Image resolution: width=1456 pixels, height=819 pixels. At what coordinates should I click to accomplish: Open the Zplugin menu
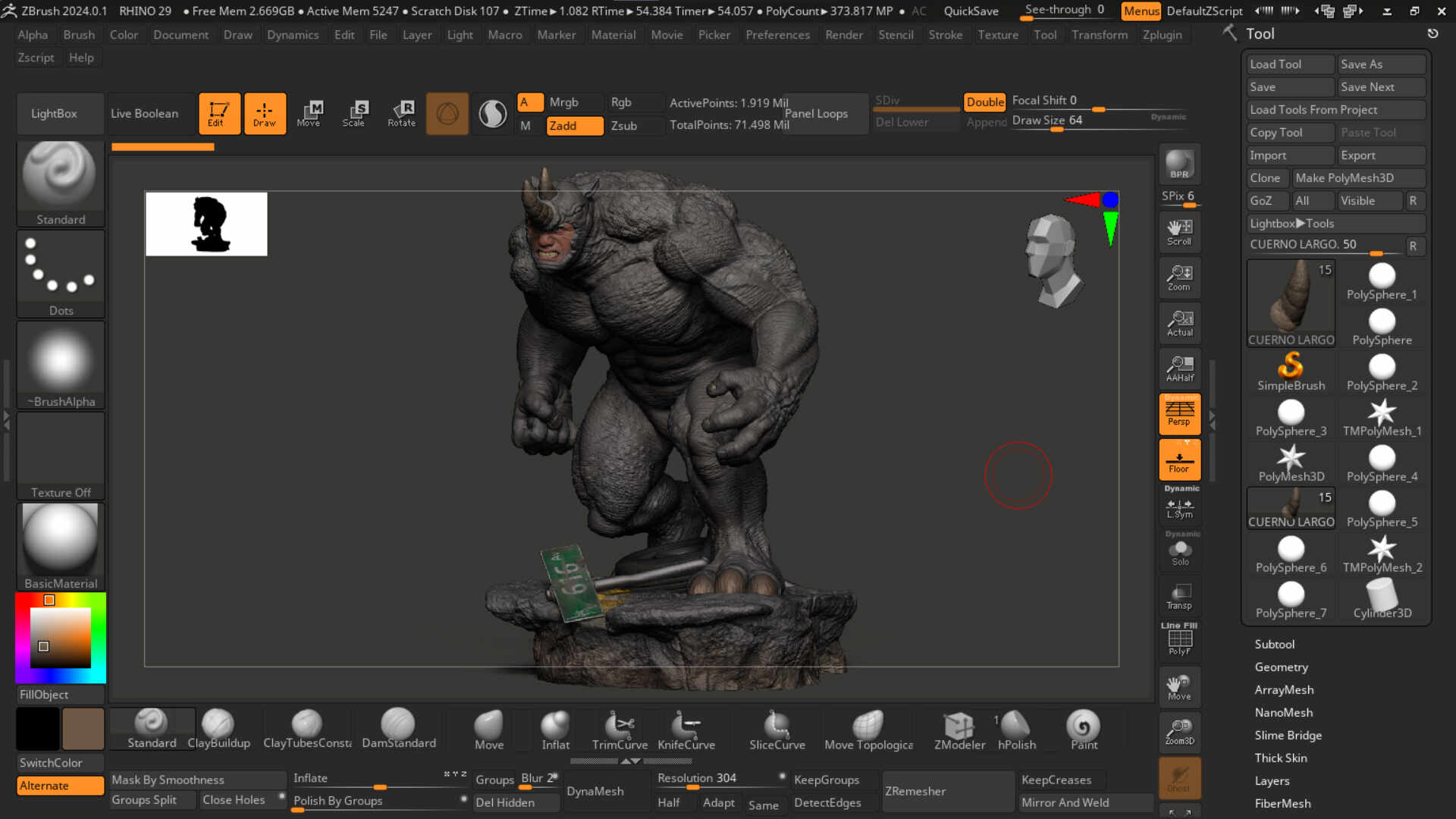coord(1162,35)
